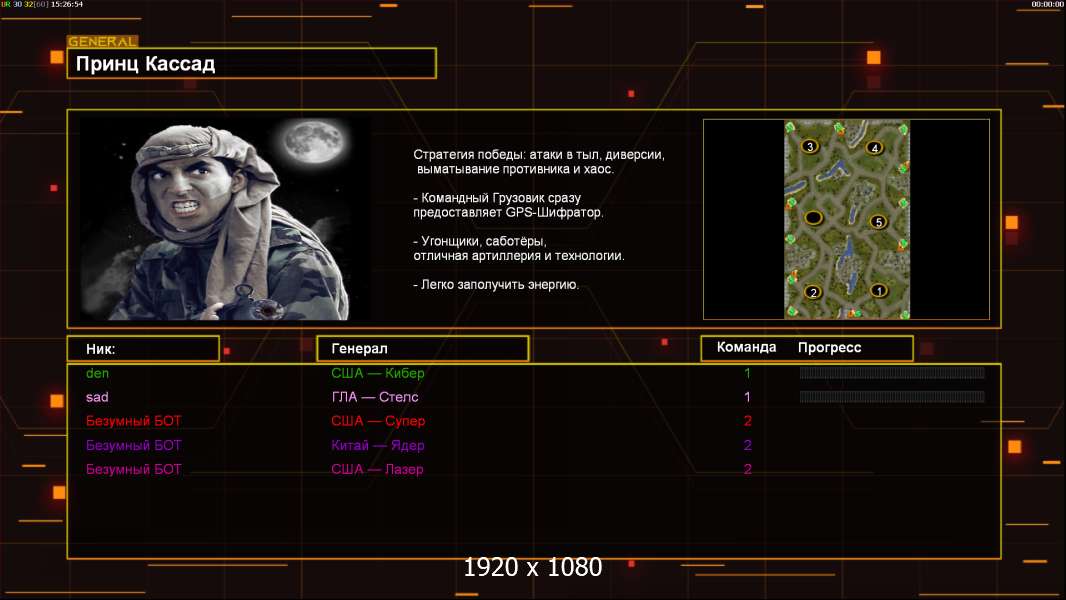The height and width of the screenshot is (600, 1066).
Task: Click the loading progress bar for den
Action: click(x=891, y=373)
